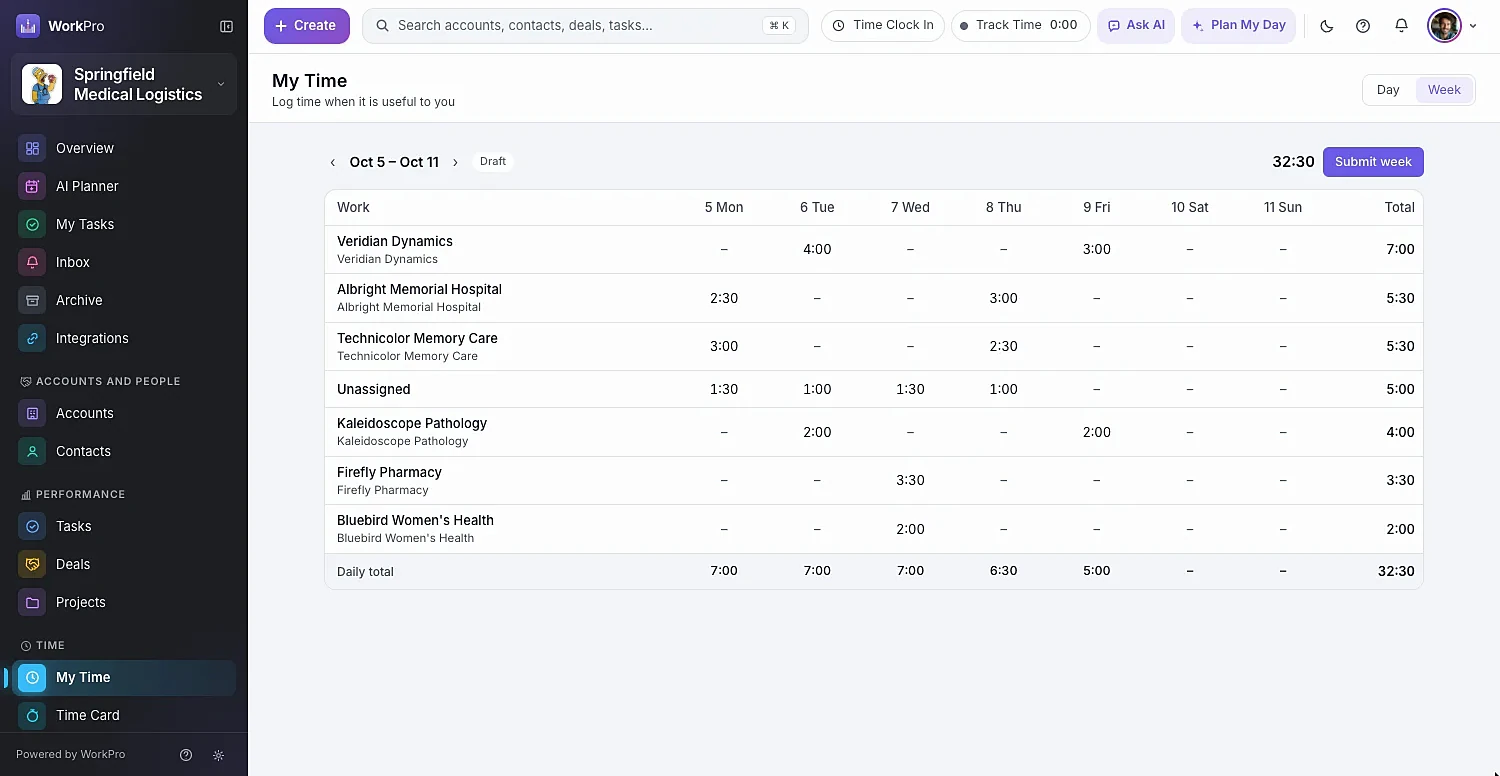Open the Overview sidebar icon

pyautogui.click(x=32, y=148)
